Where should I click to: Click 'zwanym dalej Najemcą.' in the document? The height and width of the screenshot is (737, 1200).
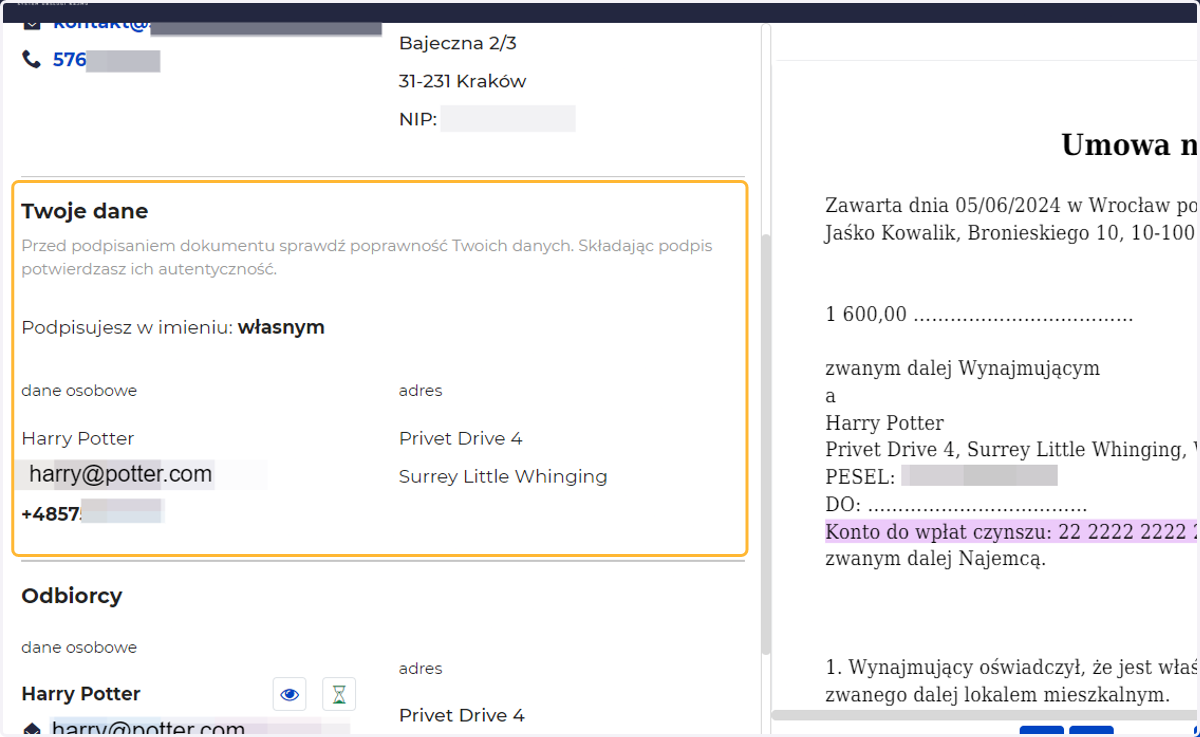[935, 558]
